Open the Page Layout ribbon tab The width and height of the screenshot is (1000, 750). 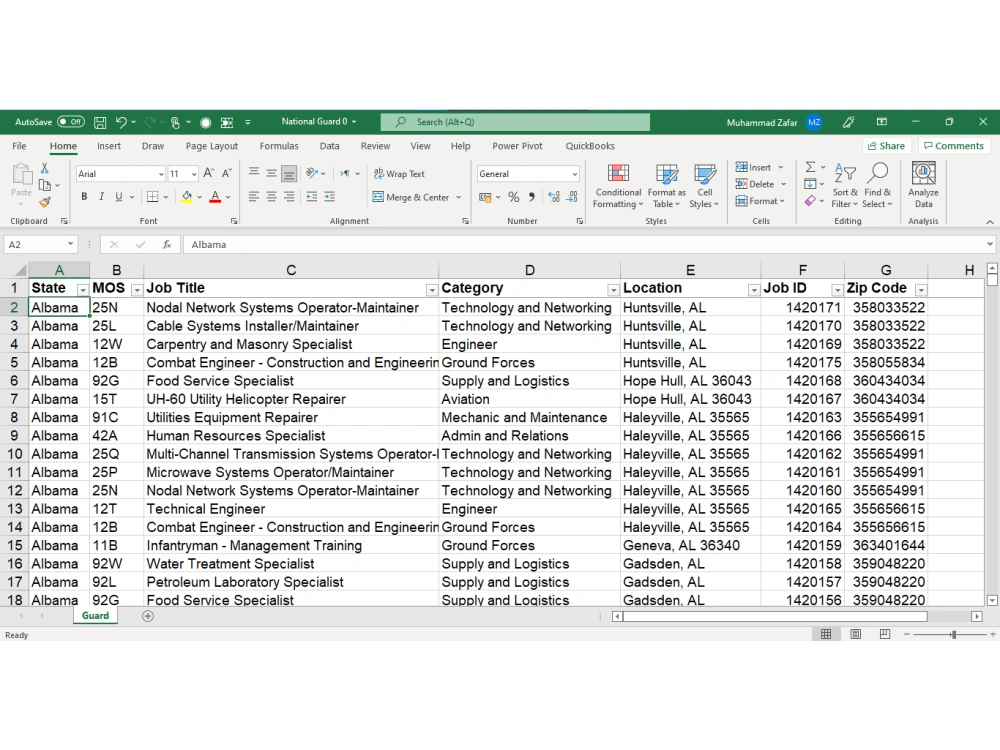(x=212, y=146)
